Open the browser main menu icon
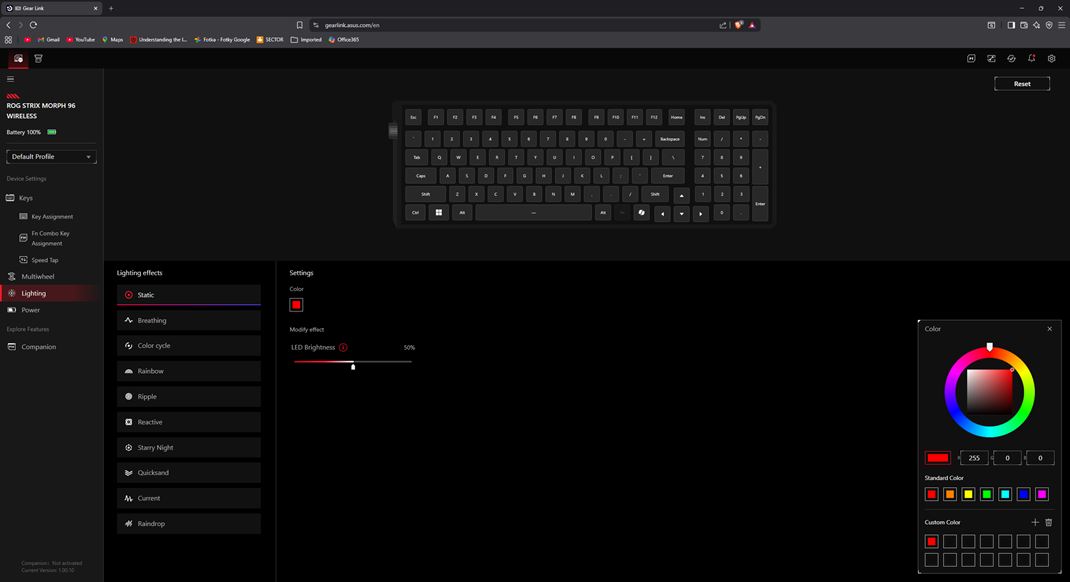Viewport: 1070px width, 582px height. 1061,25
